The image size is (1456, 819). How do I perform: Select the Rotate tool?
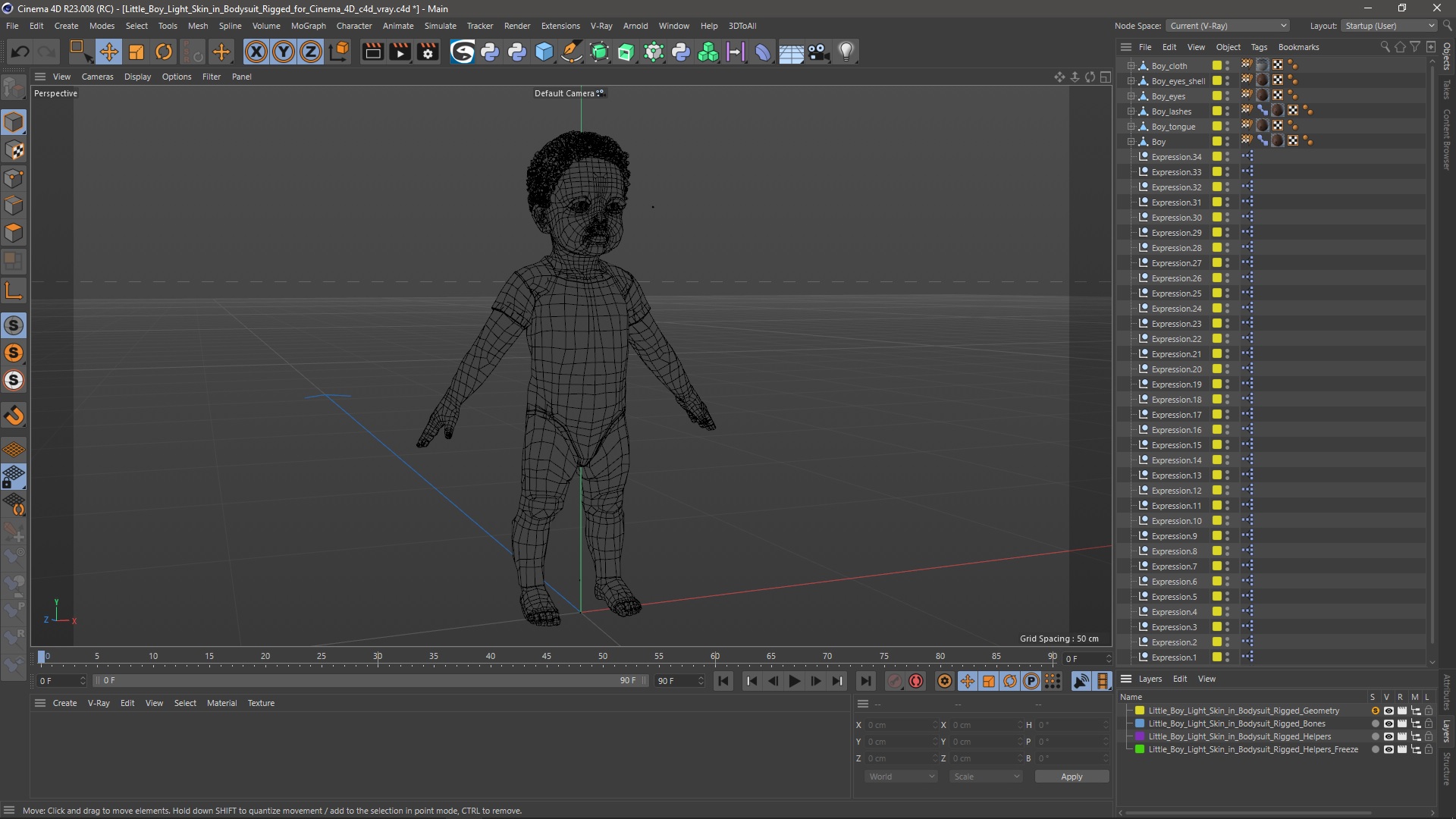(x=164, y=52)
